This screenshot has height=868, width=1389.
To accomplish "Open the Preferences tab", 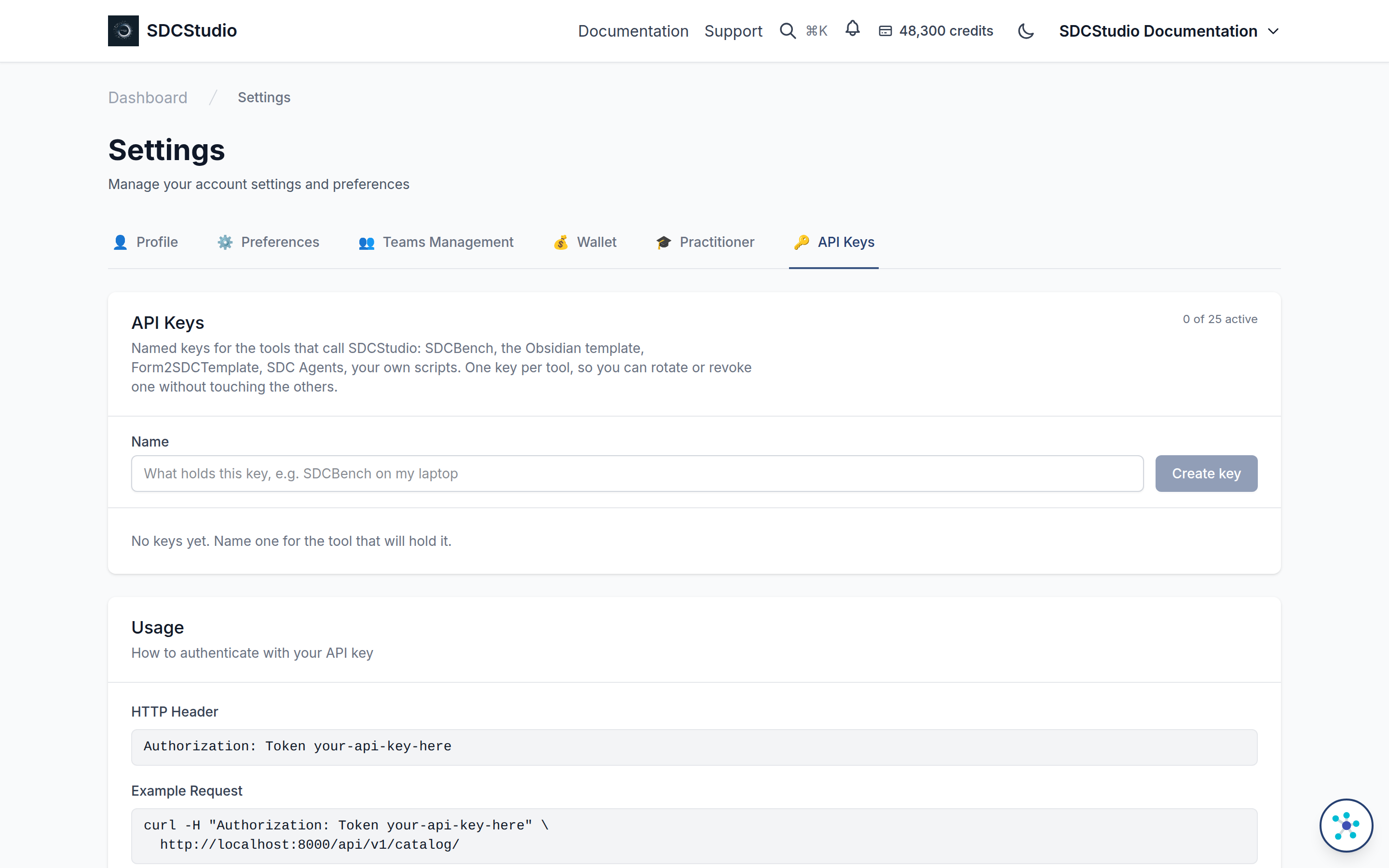I will click(x=268, y=242).
